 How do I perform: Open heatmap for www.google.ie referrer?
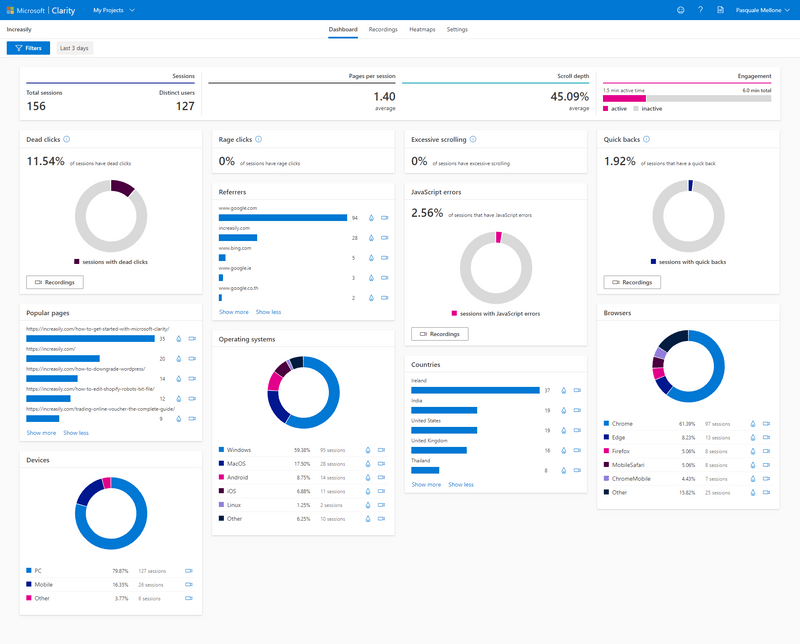click(371, 278)
